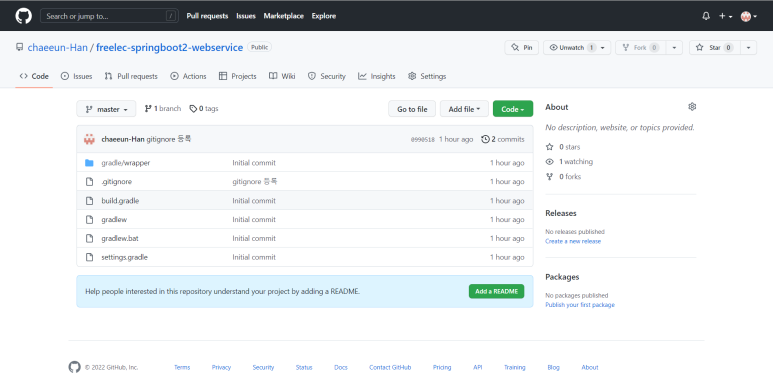This screenshot has width=773, height=378.
Task: View the 1 branch link
Action: [x=163, y=108]
